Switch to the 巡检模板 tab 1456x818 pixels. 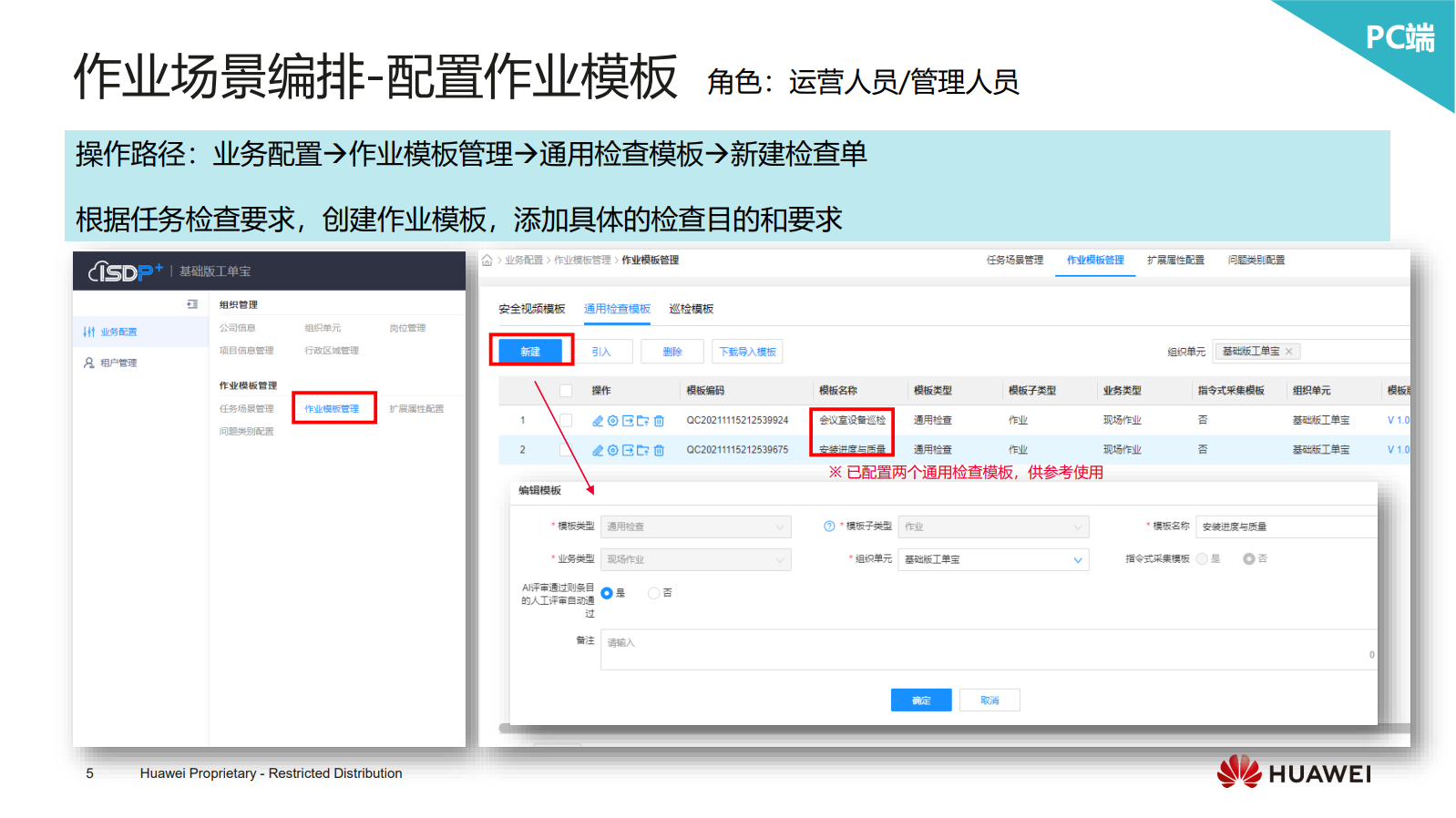pyautogui.click(x=692, y=310)
